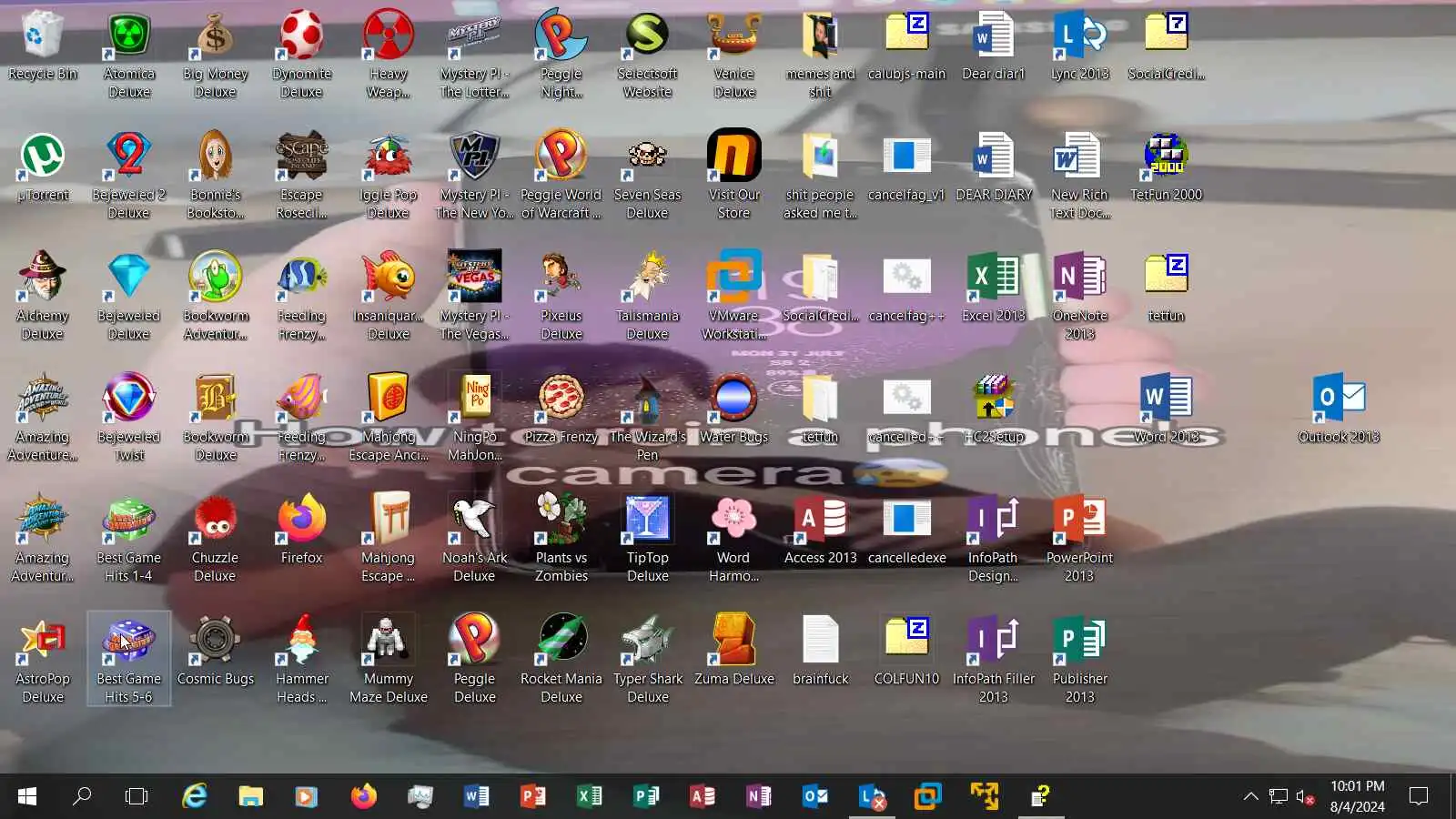1456x819 pixels.
Task: Click the Seven Seas Deluxe icon
Action: pyautogui.click(x=648, y=176)
